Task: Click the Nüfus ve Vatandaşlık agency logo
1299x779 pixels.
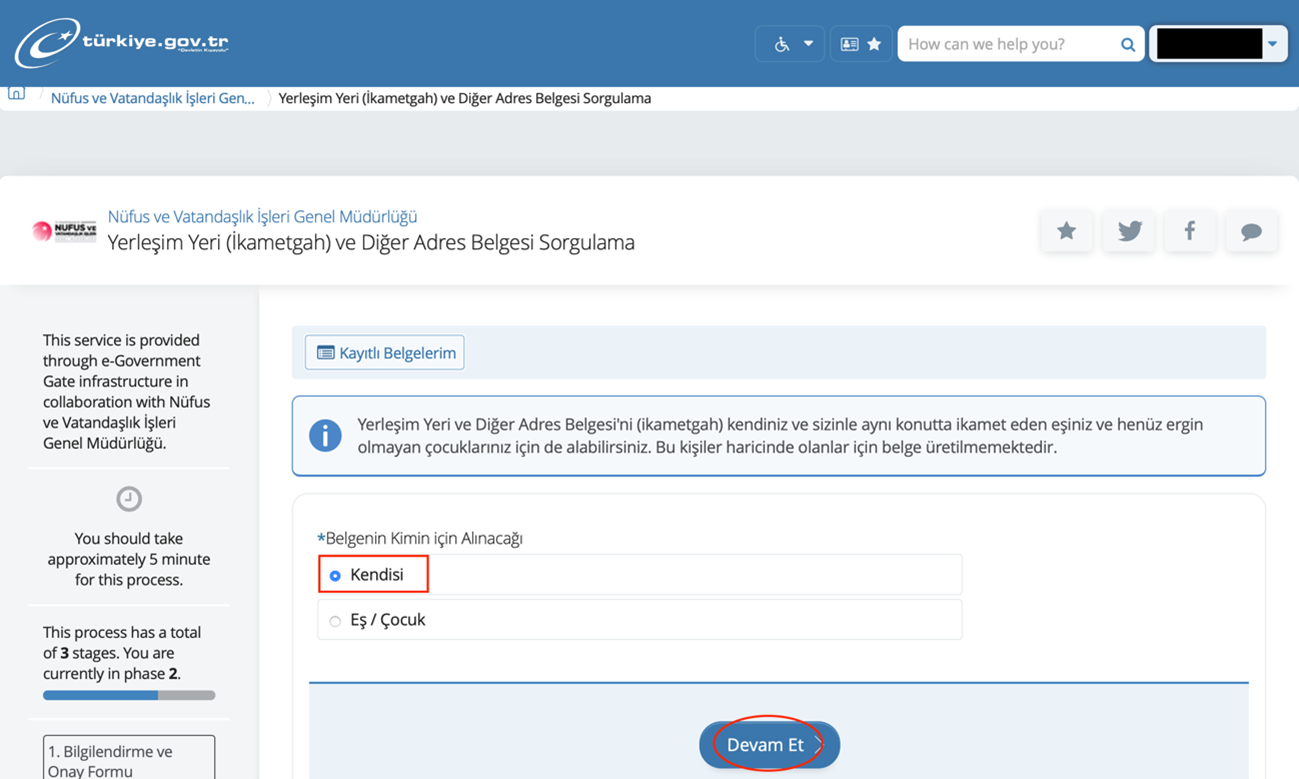Action: point(65,231)
